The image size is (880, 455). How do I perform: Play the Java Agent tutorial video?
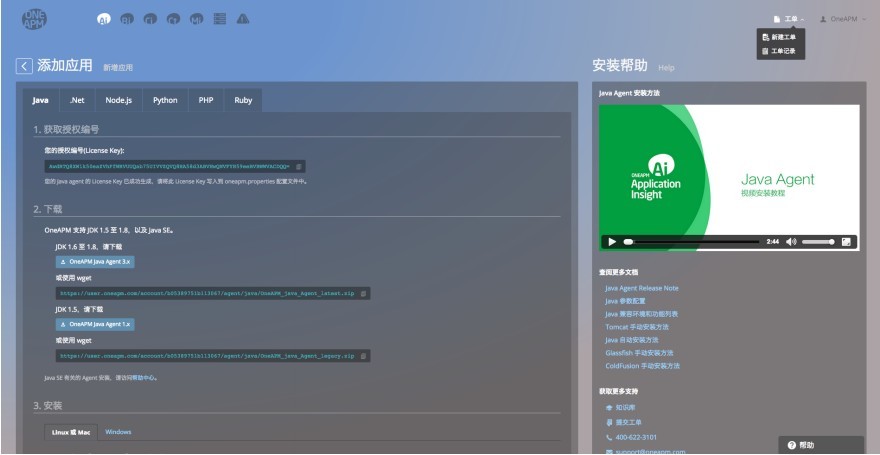(612, 242)
